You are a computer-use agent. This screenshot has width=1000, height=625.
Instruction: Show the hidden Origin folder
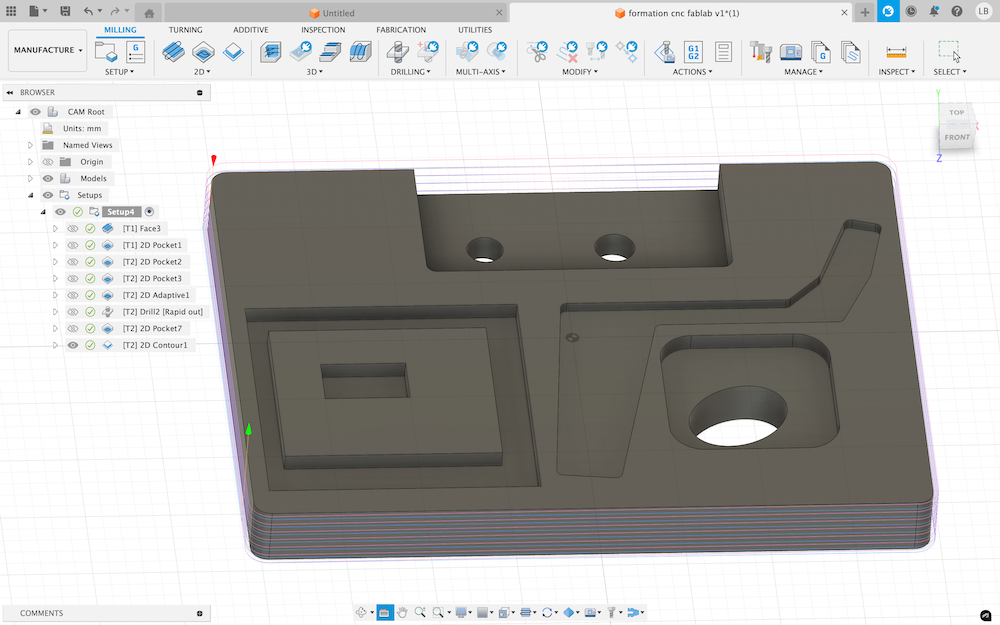point(48,162)
